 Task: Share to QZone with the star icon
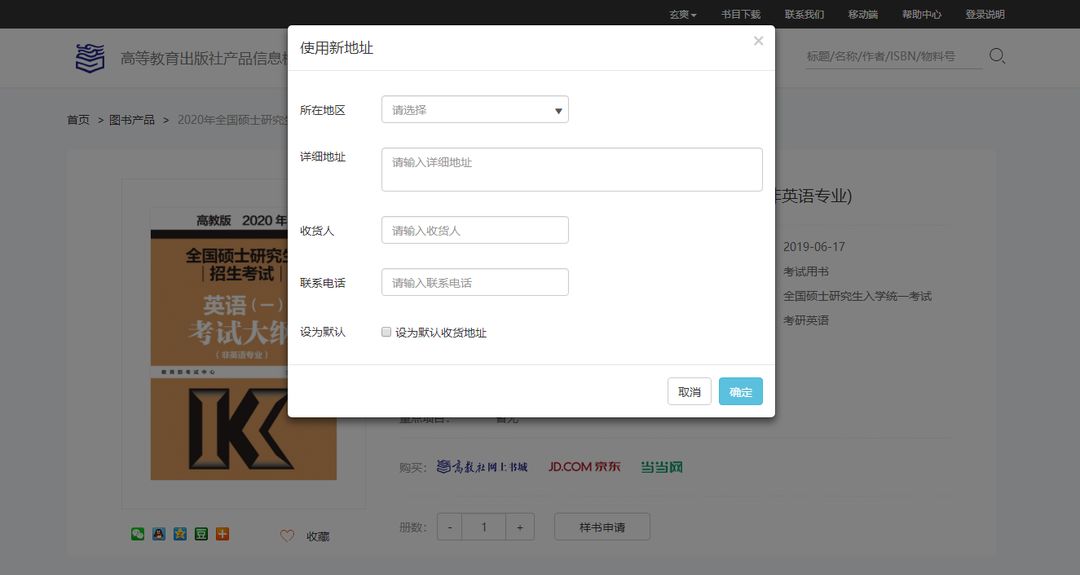180,534
